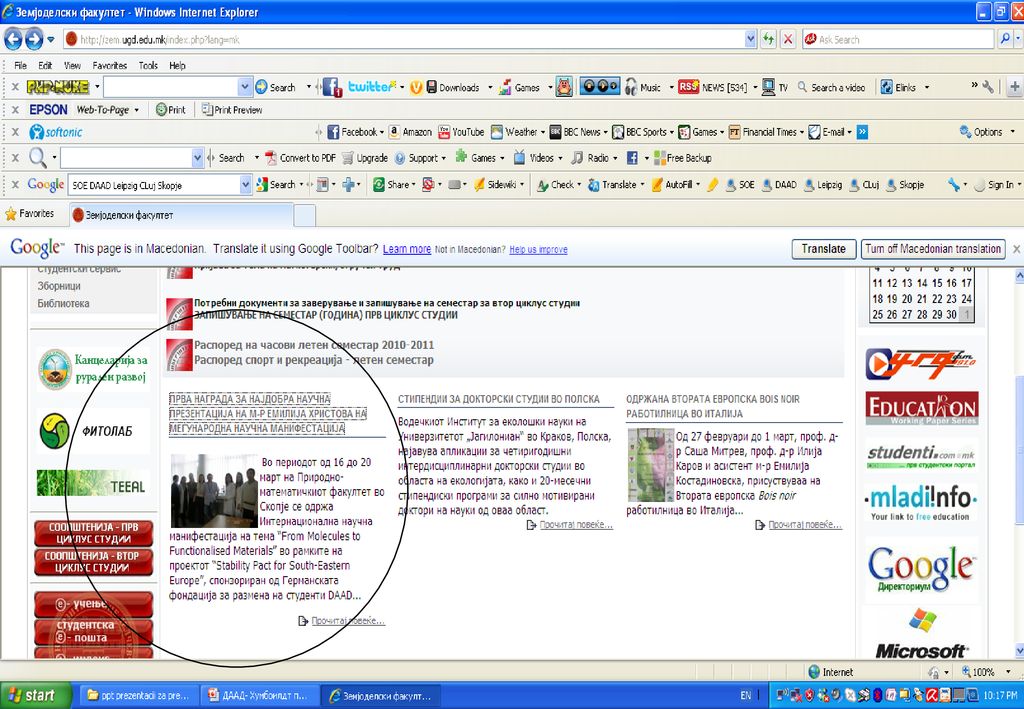This screenshot has width=1024, height=709.
Task: Click the Распоред на часови летен семестар link
Action: [x=313, y=345]
